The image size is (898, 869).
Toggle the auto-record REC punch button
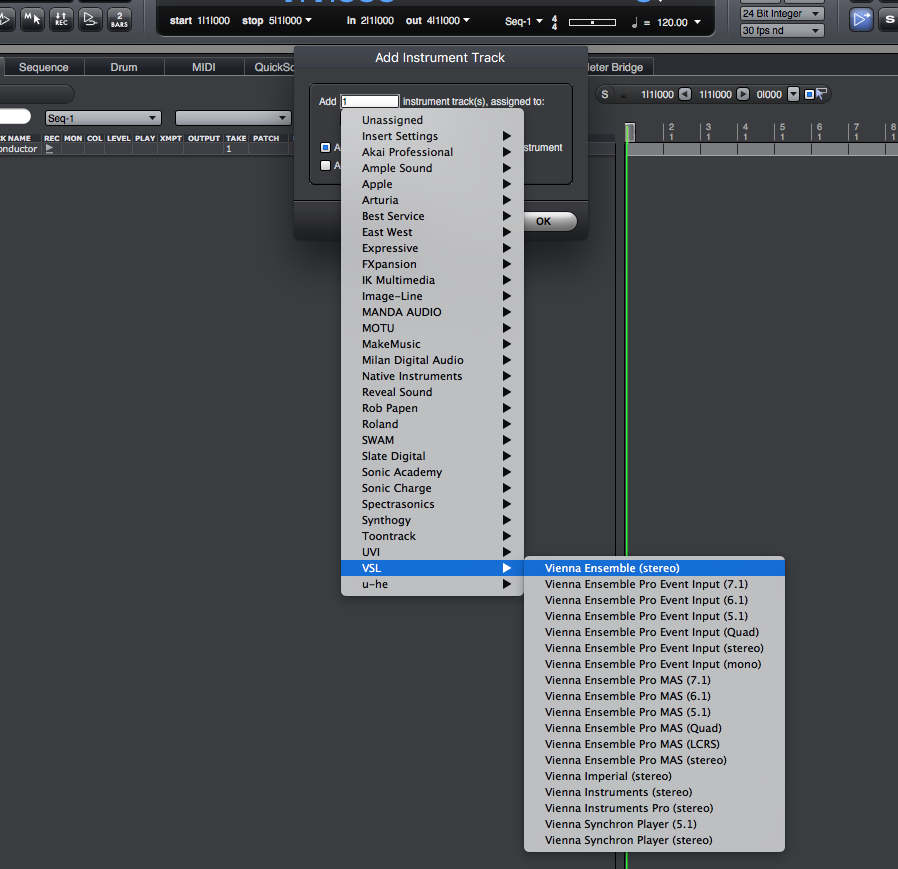(61, 20)
